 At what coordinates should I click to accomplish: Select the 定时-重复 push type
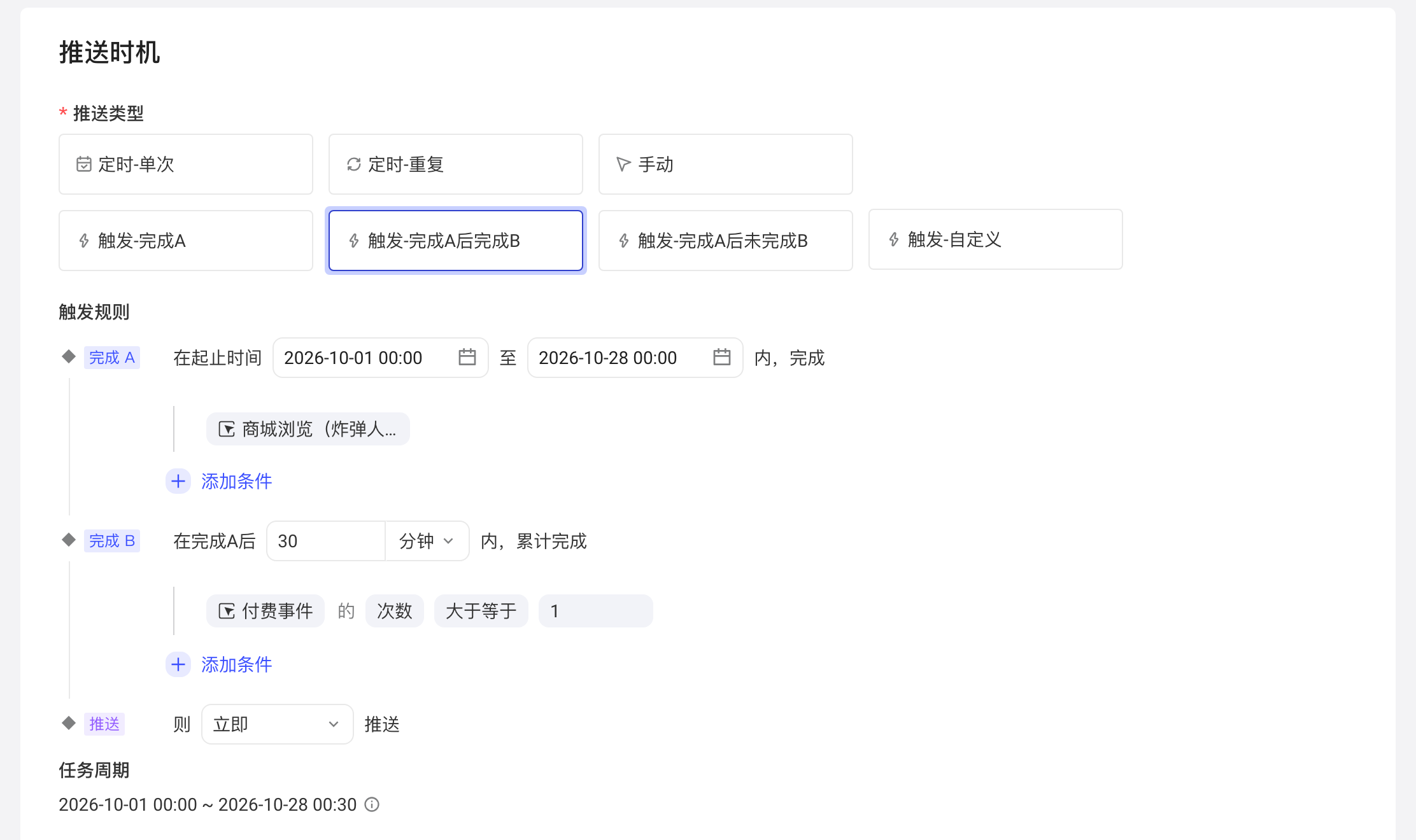click(x=456, y=164)
